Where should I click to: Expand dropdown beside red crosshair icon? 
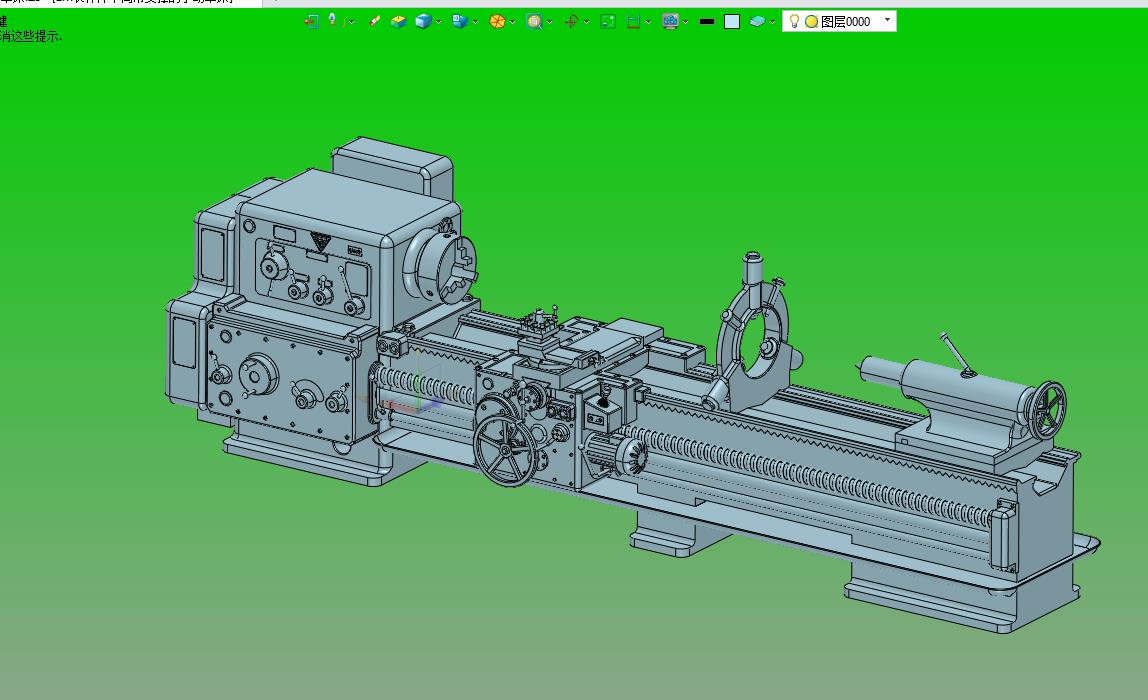[586, 22]
